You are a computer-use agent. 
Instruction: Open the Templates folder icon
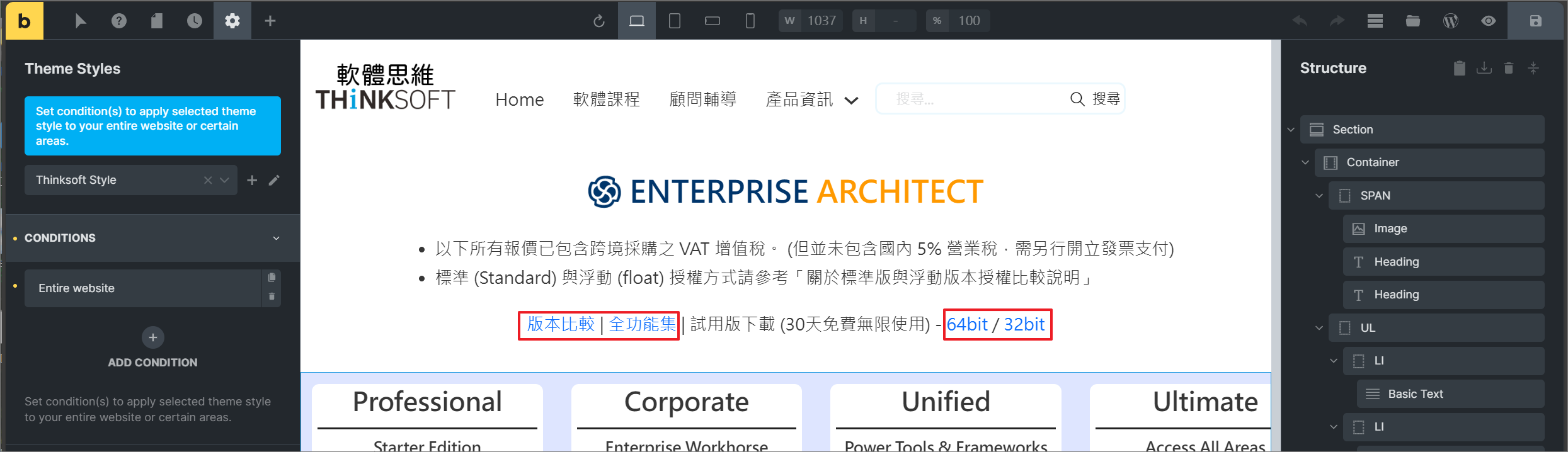[x=1413, y=21]
